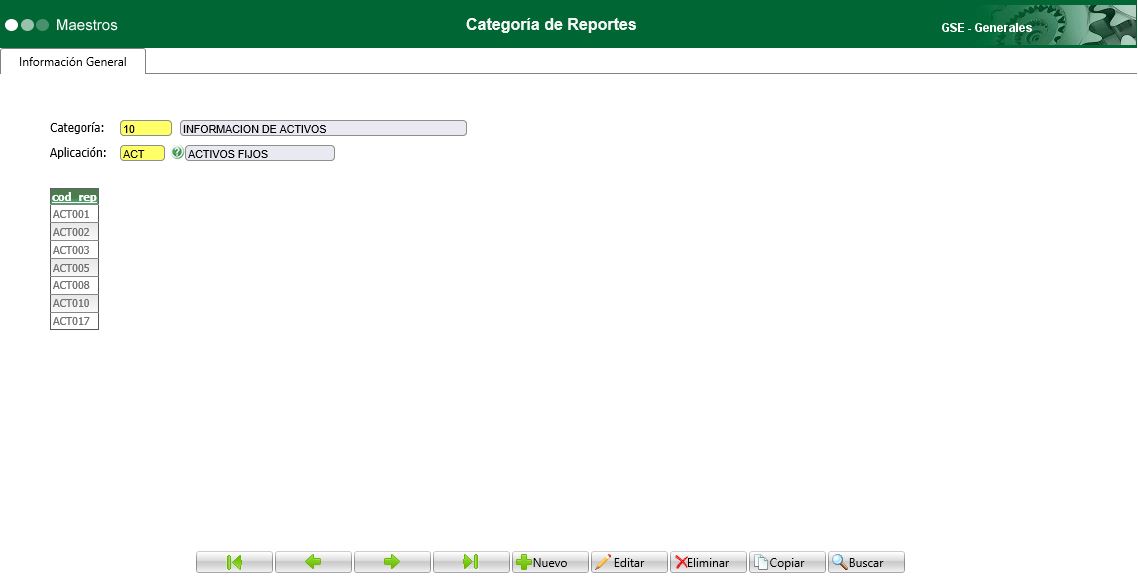Select row ACT005
Viewport: 1138px width, 580px height.
click(x=74, y=268)
